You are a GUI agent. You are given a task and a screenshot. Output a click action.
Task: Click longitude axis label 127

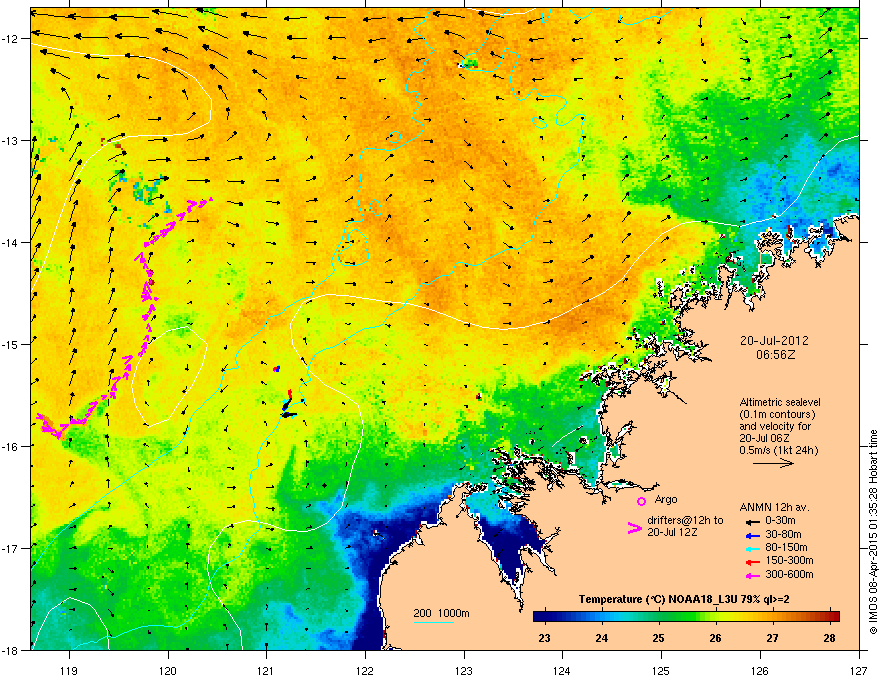coord(859,670)
